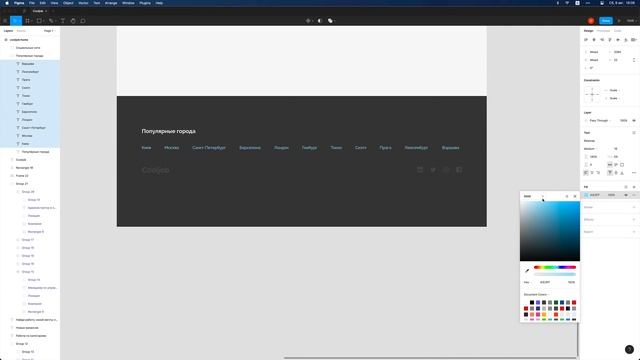640x360 pixels.
Task: Open Solid fill type dropdown
Action: 534,196
